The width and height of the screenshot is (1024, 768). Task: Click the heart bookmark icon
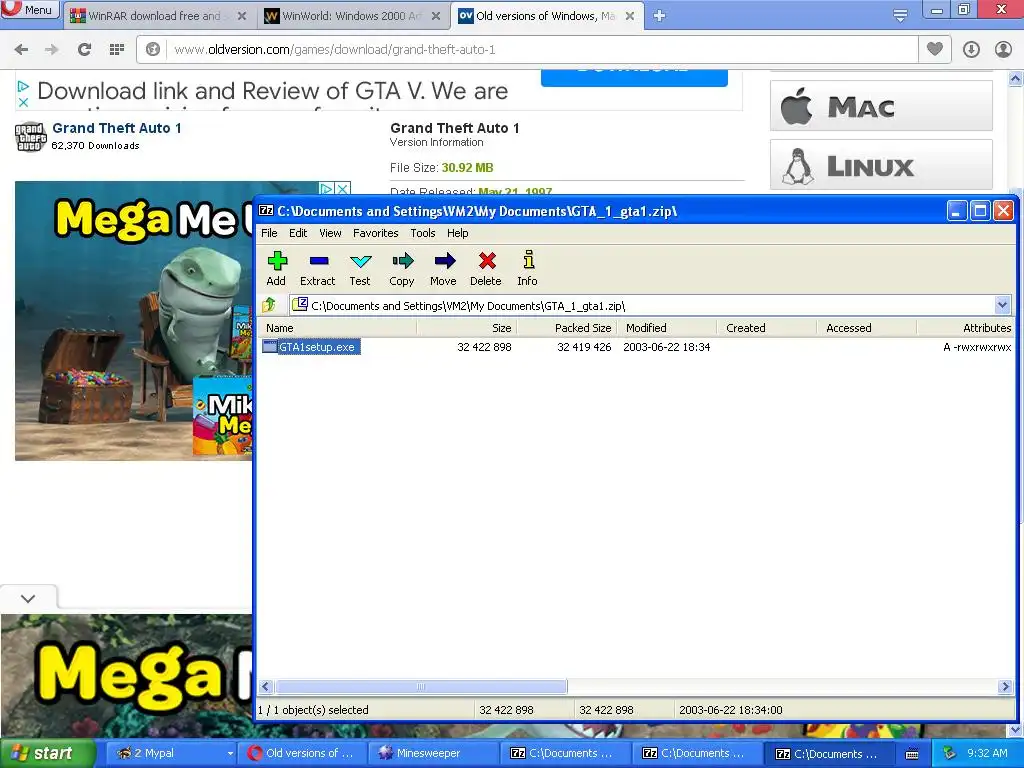pos(935,50)
